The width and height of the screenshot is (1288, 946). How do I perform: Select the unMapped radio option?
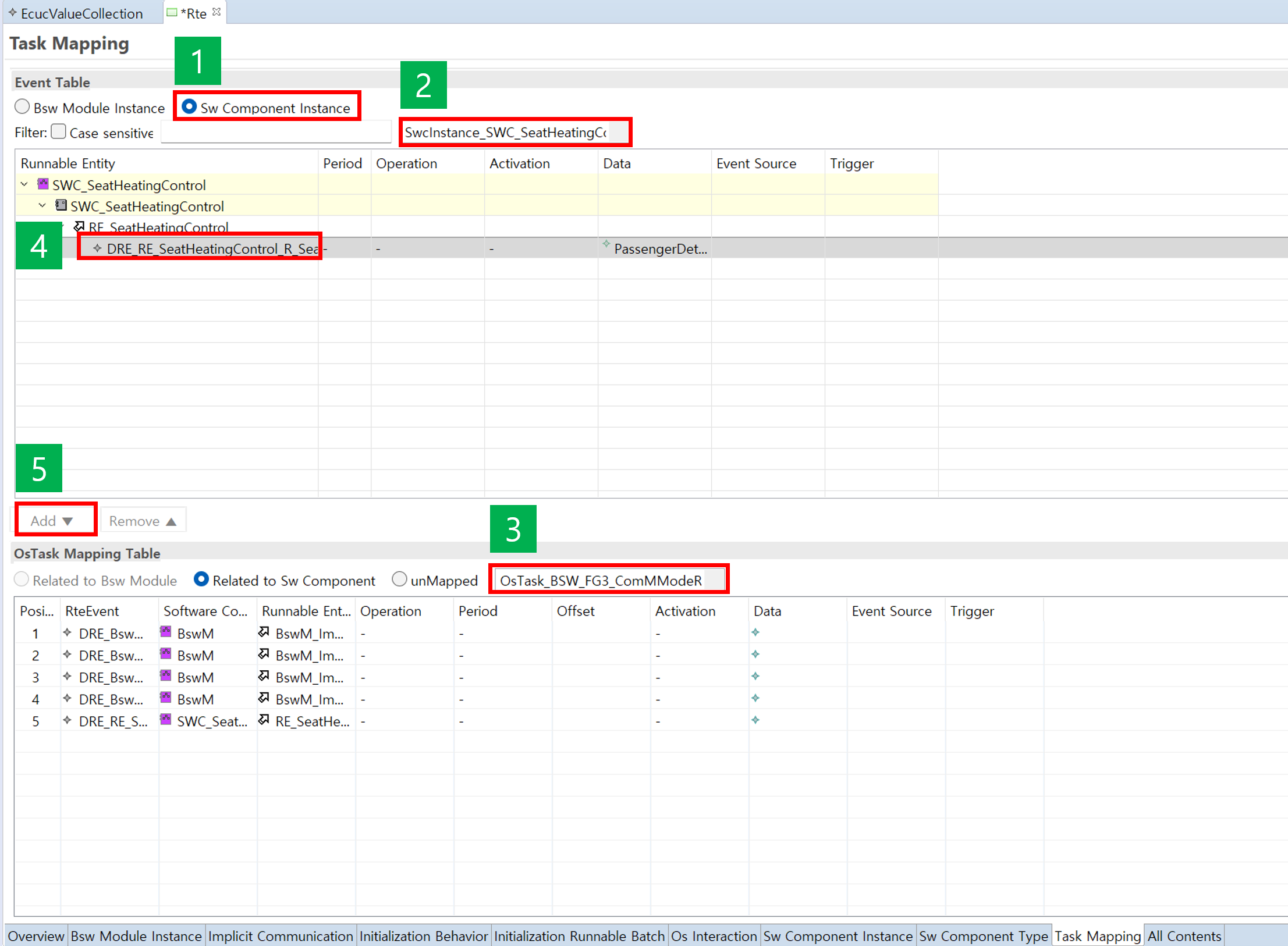pyautogui.click(x=399, y=579)
